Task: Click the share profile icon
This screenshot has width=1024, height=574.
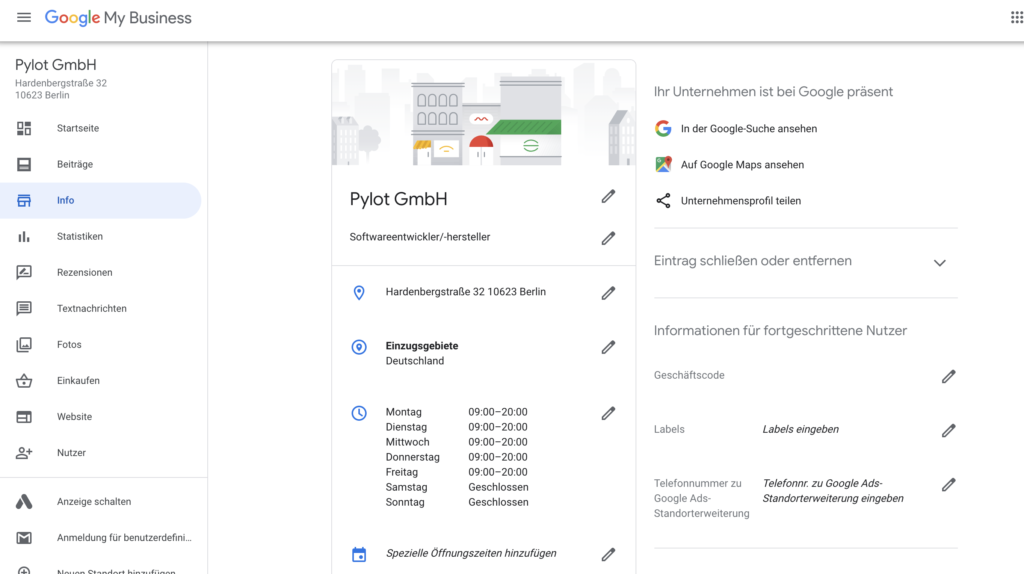Action: point(663,201)
